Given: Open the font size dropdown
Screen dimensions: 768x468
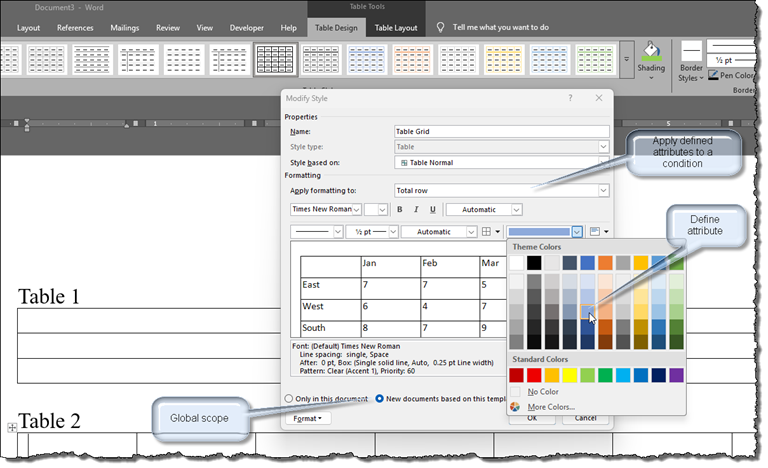Looking at the screenshot, I should coord(383,210).
